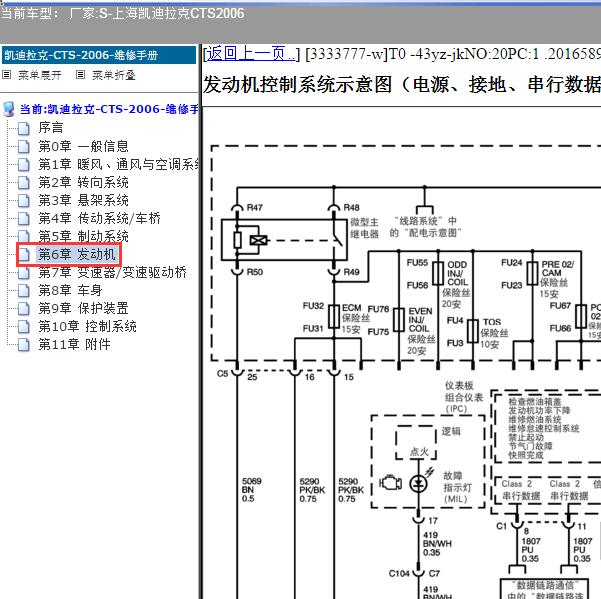The image size is (601, 599).
Task: Click the page icon beside 第0章 一般信息
Action: (x=24, y=146)
